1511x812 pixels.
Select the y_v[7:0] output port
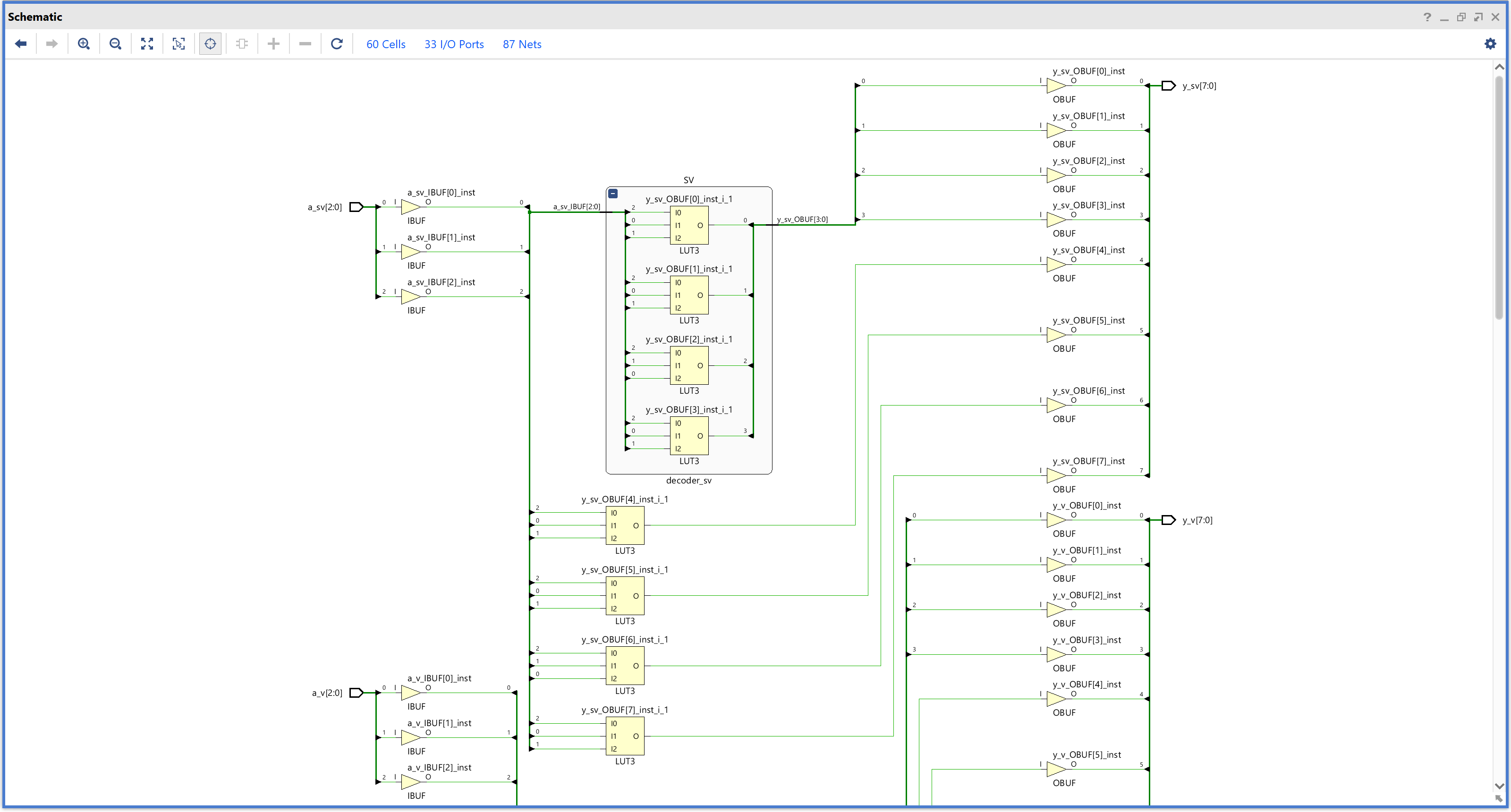tap(1168, 520)
